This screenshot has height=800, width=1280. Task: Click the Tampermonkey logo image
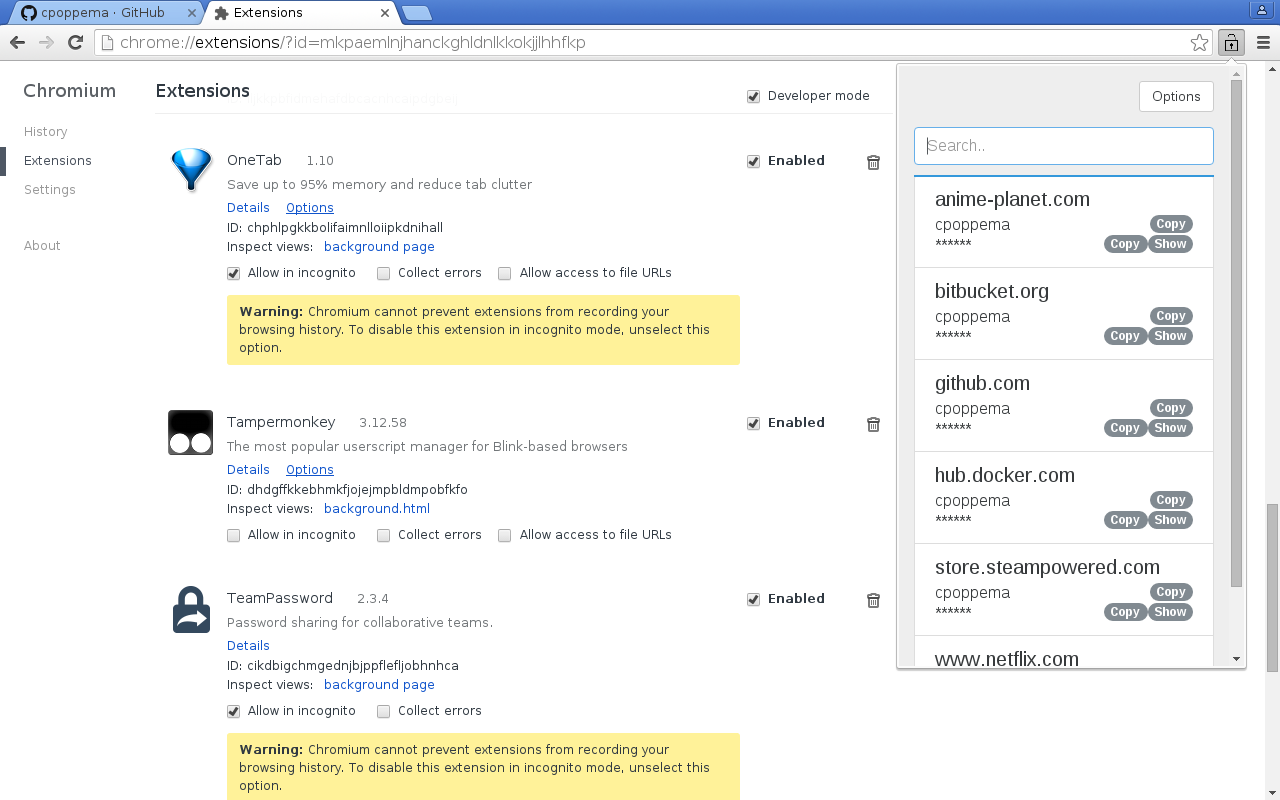[x=190, y=432]
